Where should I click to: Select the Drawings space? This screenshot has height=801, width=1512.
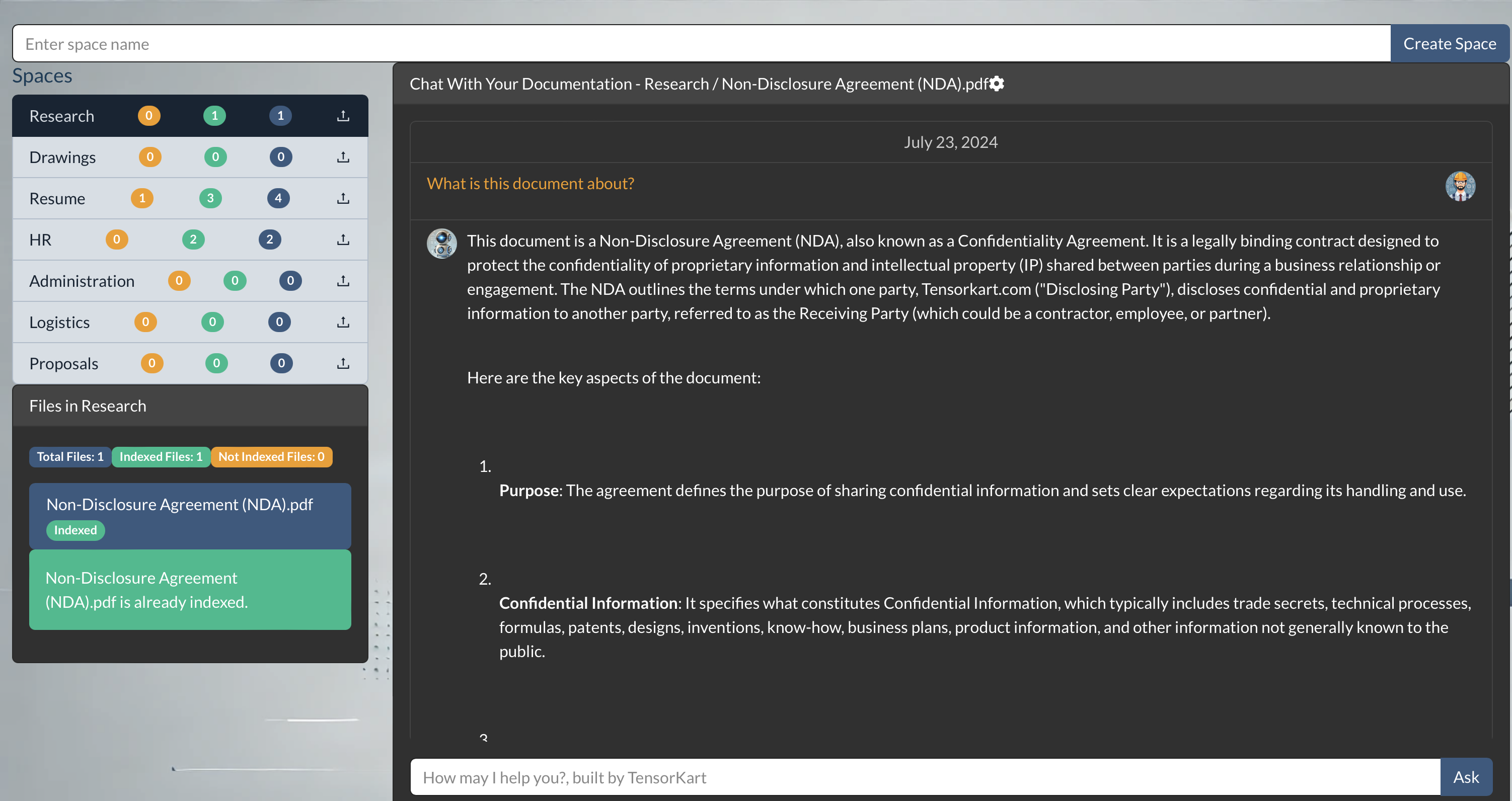tap(63, 157)
